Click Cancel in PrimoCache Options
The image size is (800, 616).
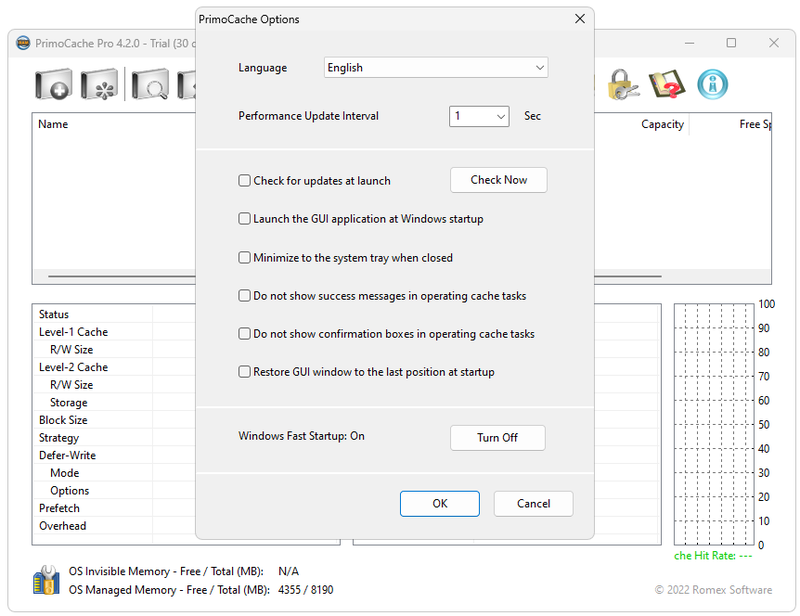click(x=533, y=504)
